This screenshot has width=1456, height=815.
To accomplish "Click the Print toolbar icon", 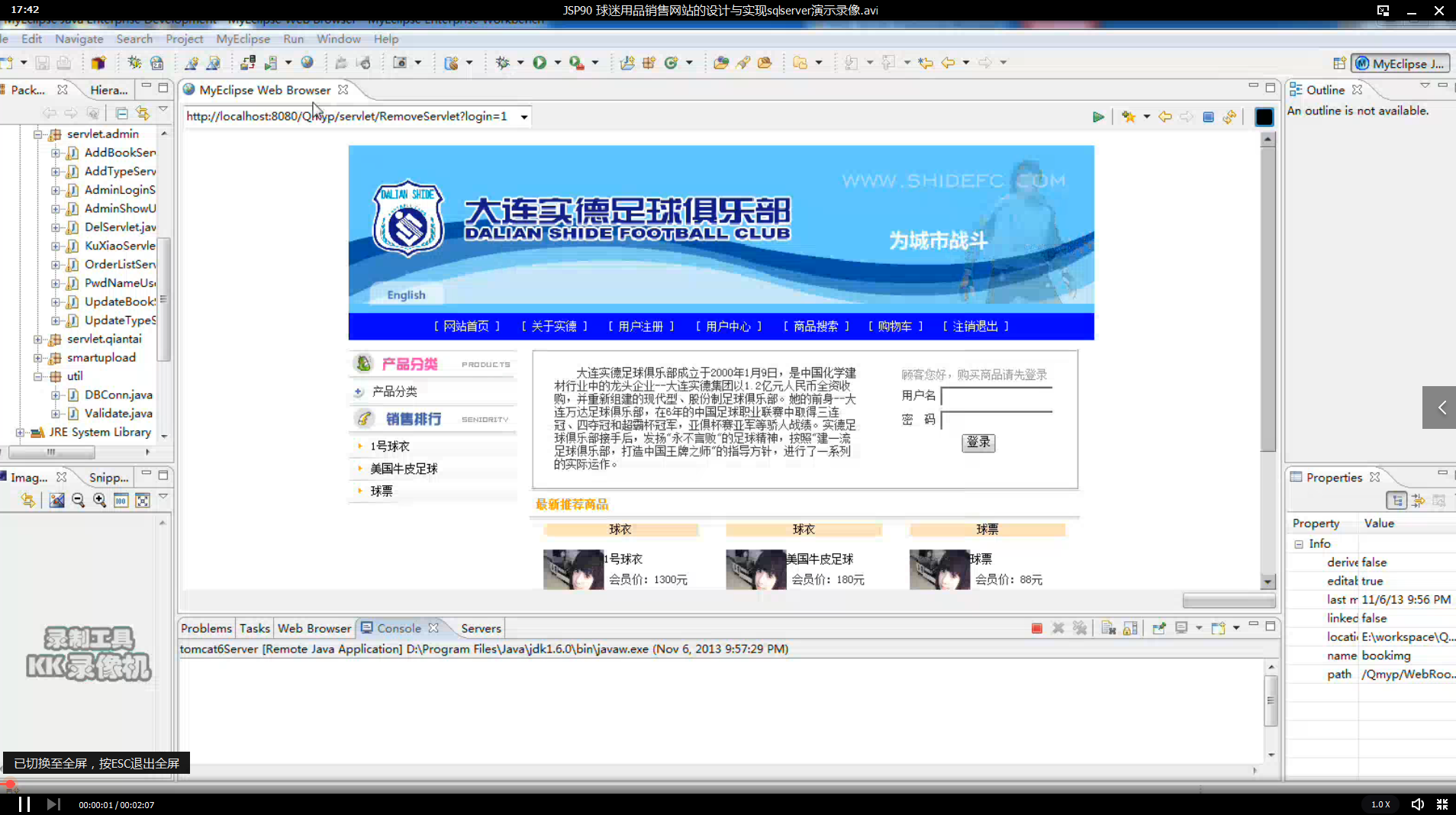I will (64, 63).
